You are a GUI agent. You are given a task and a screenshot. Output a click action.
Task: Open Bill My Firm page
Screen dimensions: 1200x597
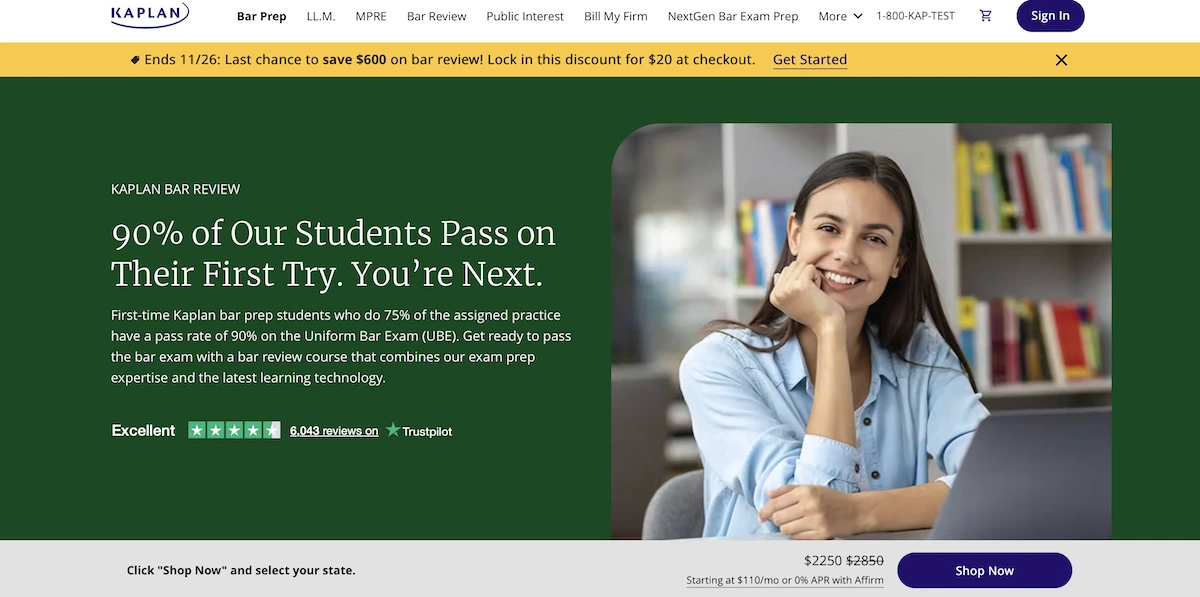(616, 16)
